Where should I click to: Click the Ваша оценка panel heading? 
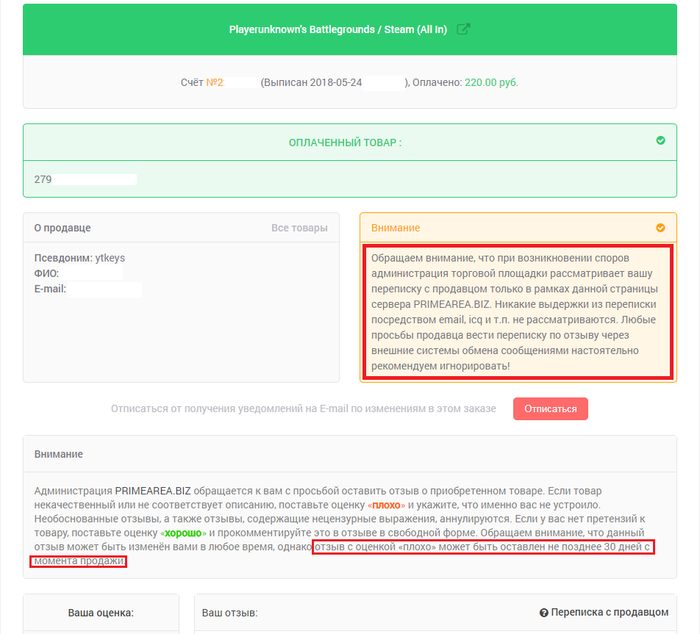point(101,612)
